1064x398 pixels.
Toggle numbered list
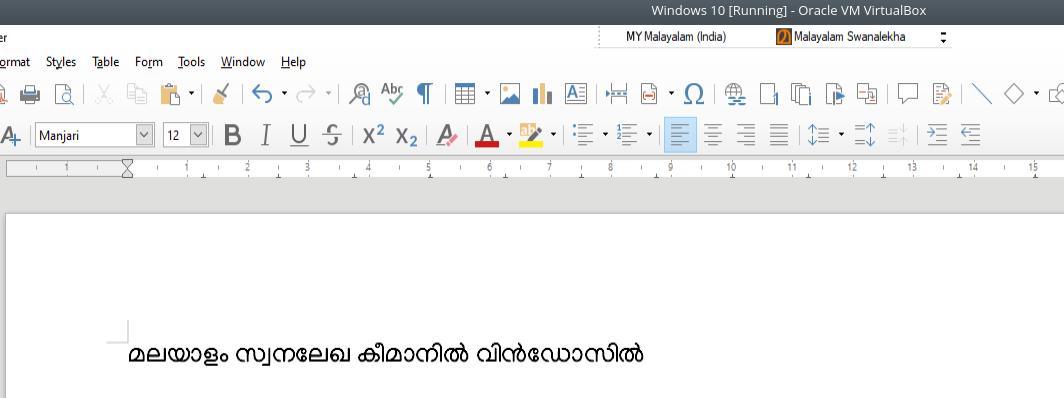[627, 135]
